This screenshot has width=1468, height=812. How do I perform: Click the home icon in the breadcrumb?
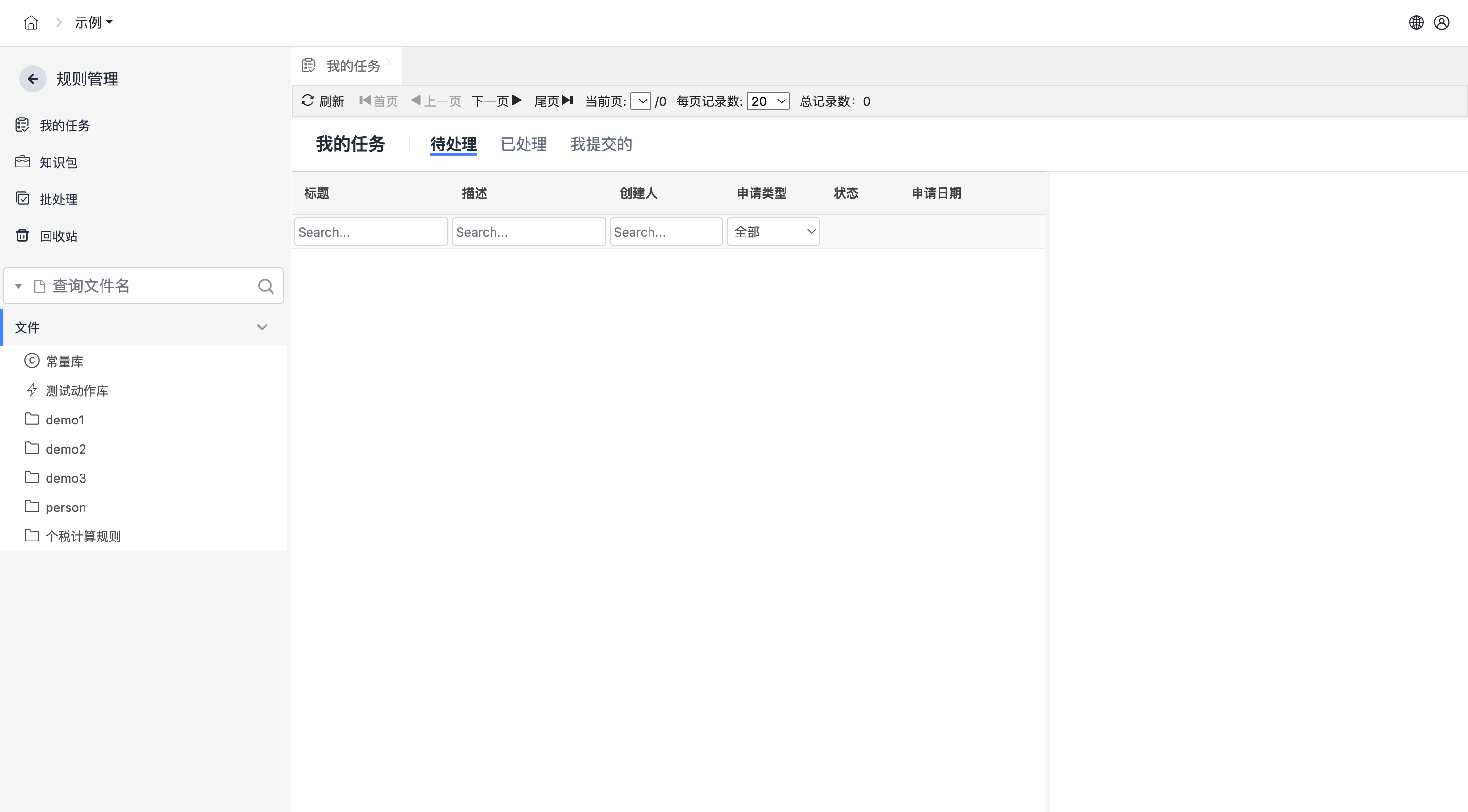click(30, 22)
